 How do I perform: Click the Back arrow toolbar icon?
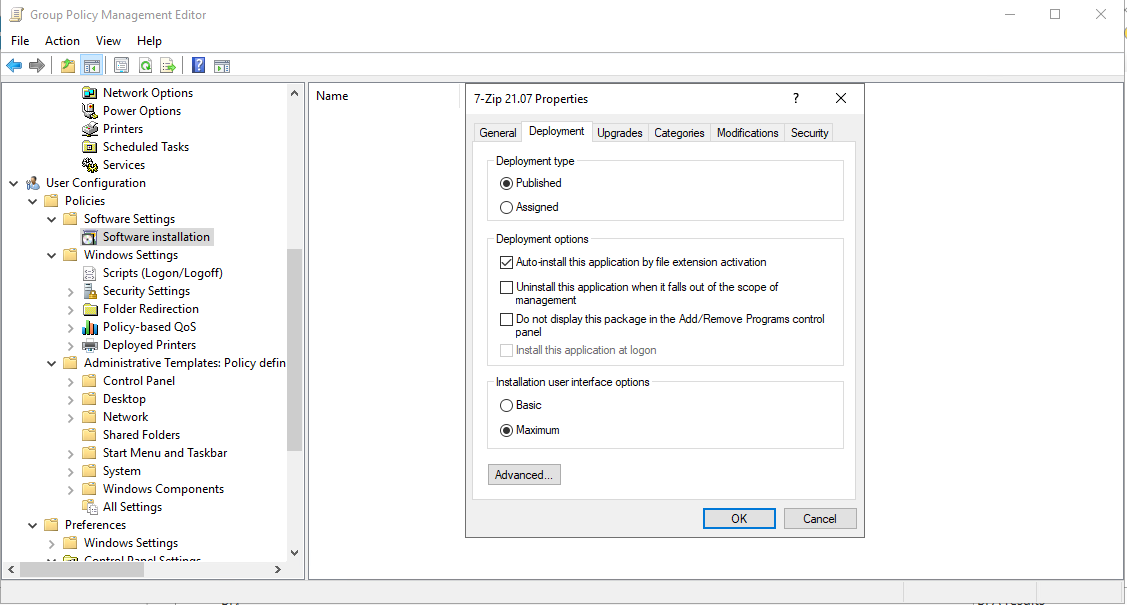(14, 66)
